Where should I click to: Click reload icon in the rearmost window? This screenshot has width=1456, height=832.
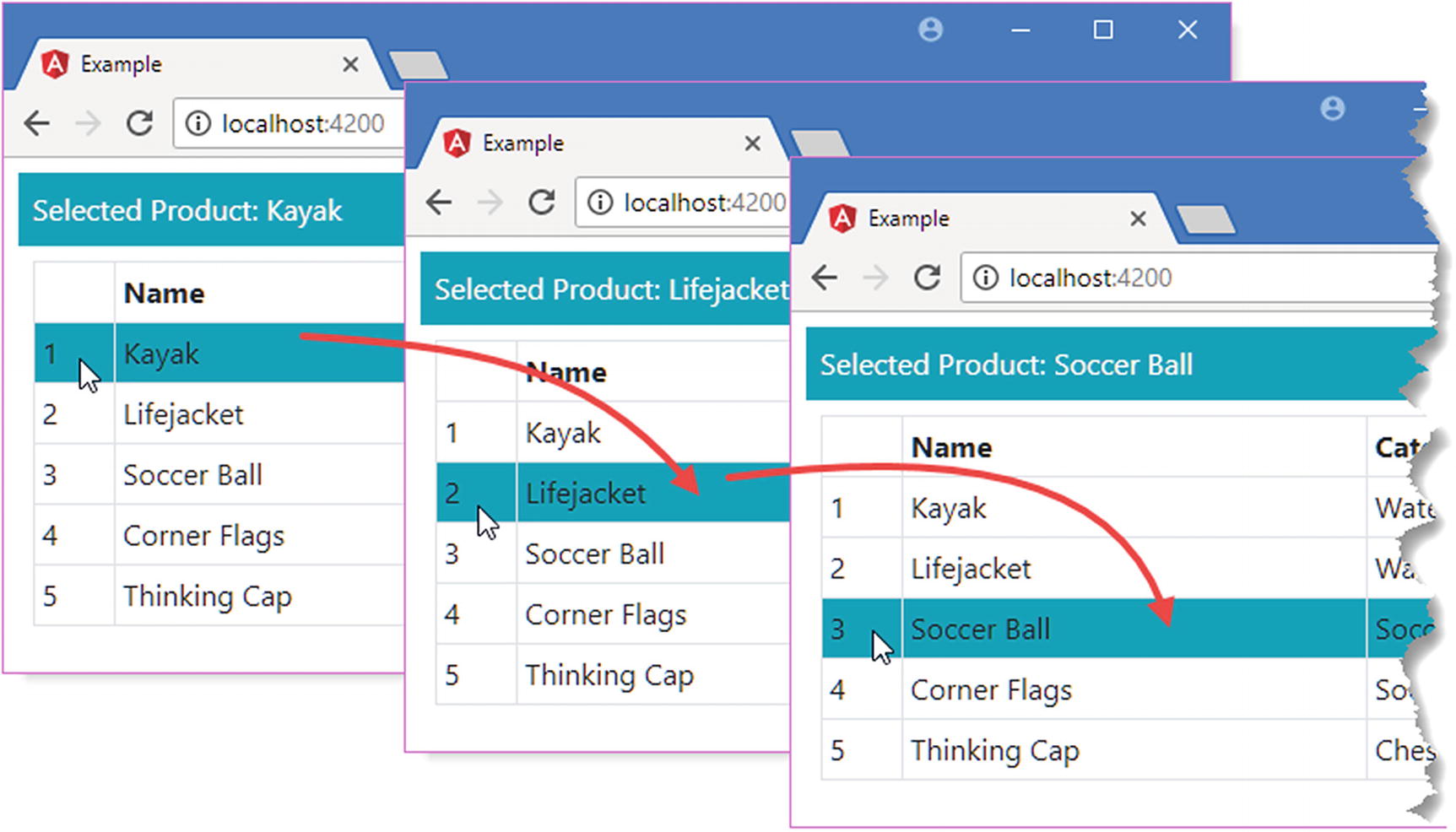tap(139, 124)
